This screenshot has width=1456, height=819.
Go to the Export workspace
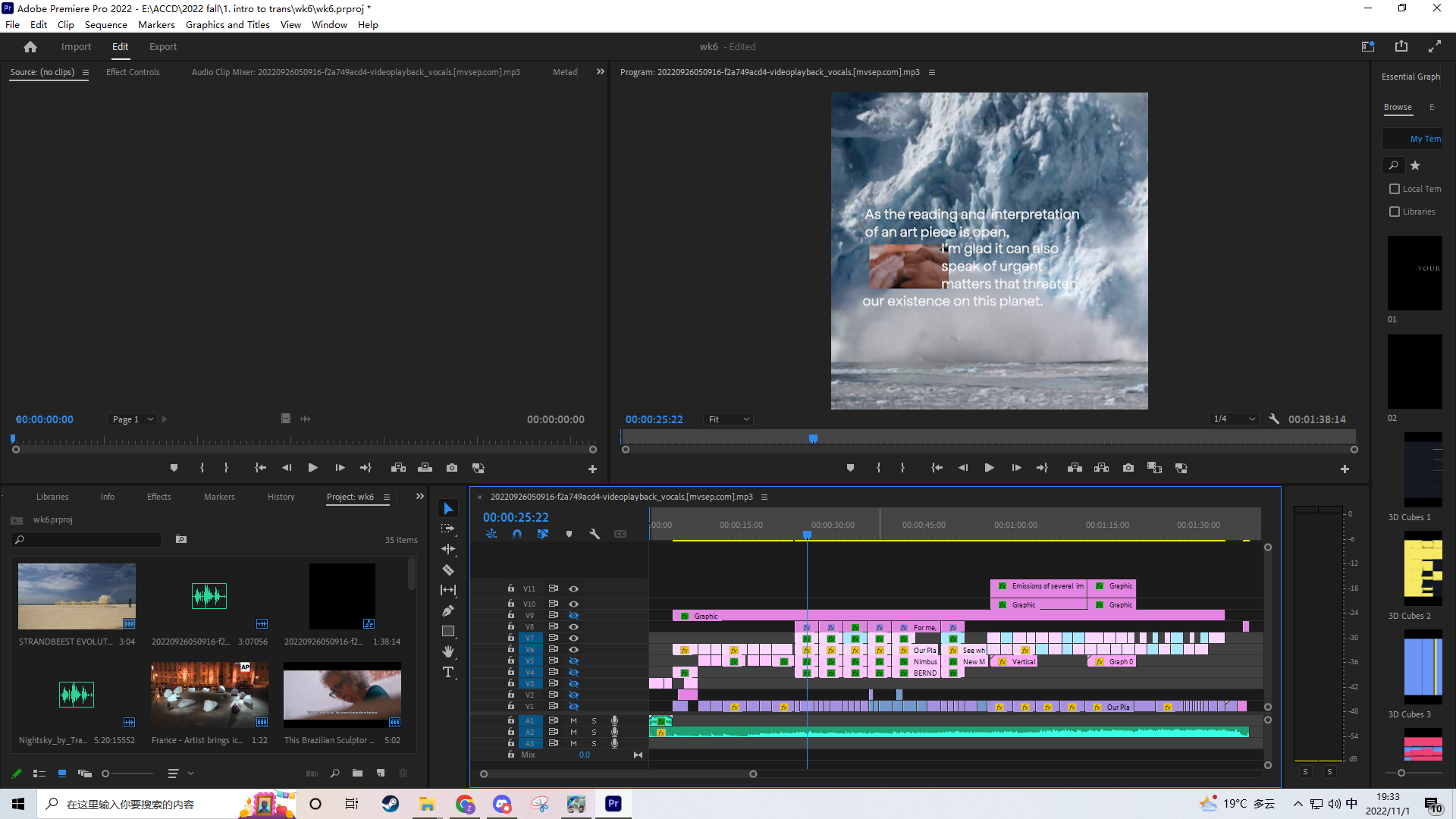click(162, 46)
